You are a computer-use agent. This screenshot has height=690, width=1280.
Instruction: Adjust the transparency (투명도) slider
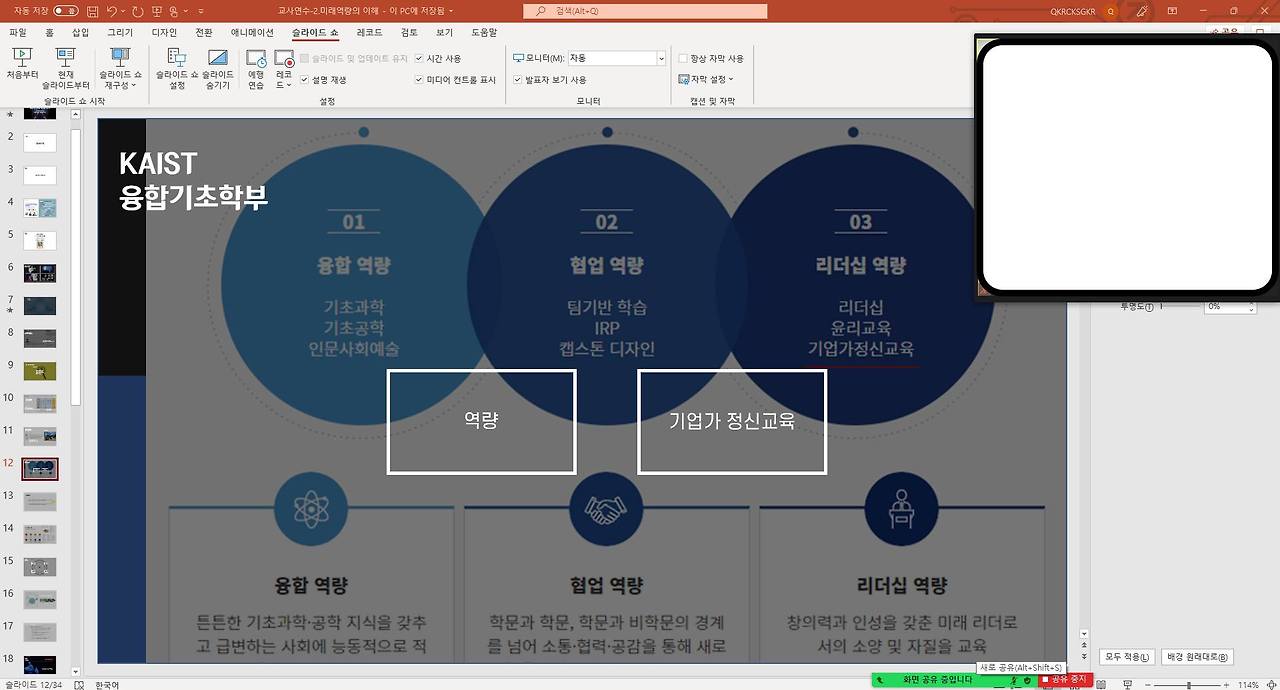[x=1180, y=307]
